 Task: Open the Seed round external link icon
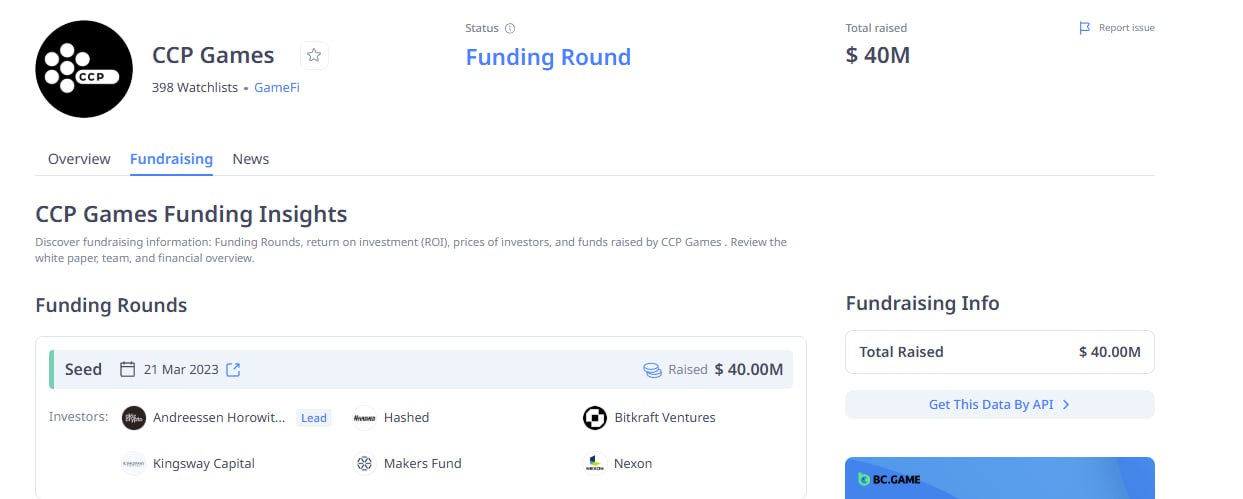(x=233, y=370)
